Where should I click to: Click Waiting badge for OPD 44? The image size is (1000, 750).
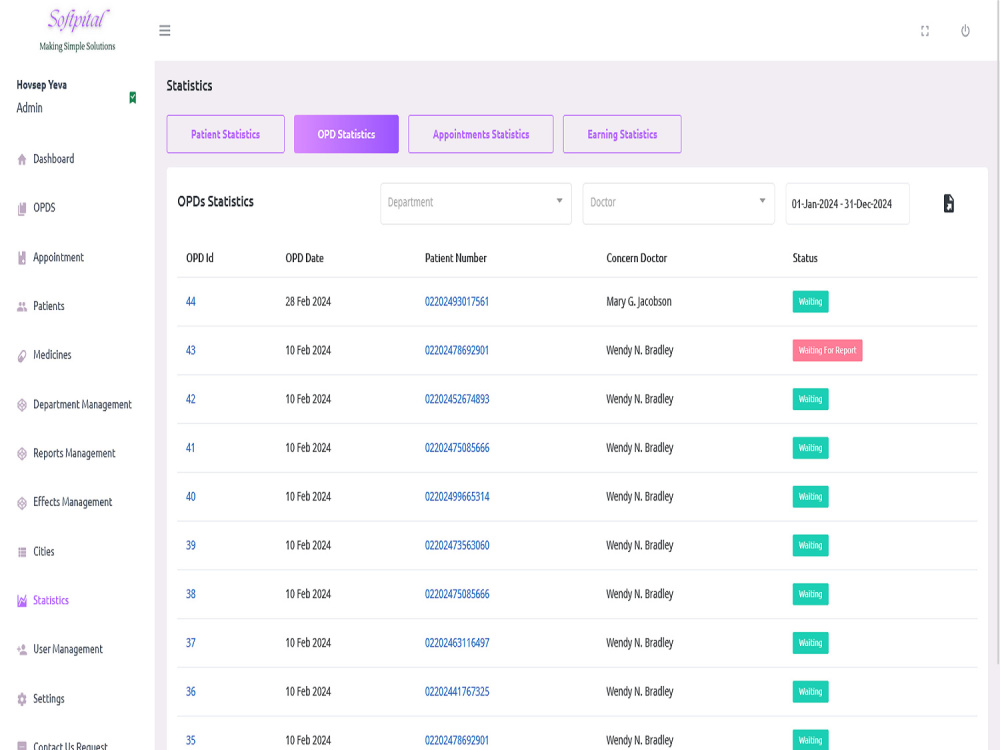pos(810,302)
